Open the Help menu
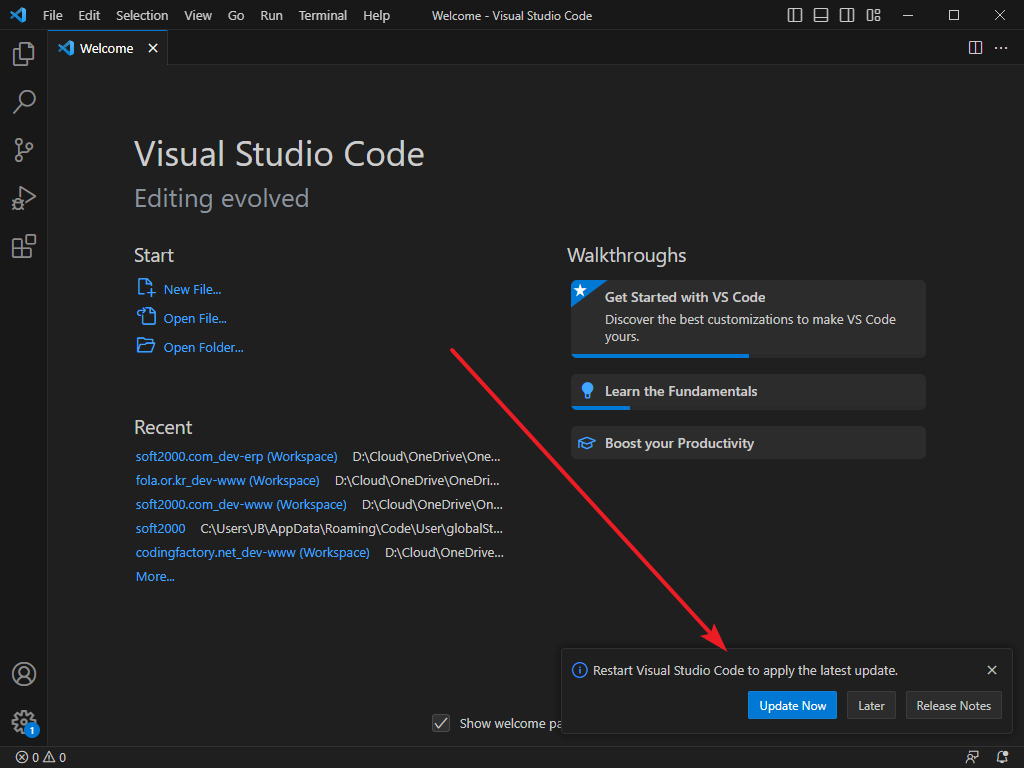The width and height of the screenshot is (1024, 768). tap(376, 16)
